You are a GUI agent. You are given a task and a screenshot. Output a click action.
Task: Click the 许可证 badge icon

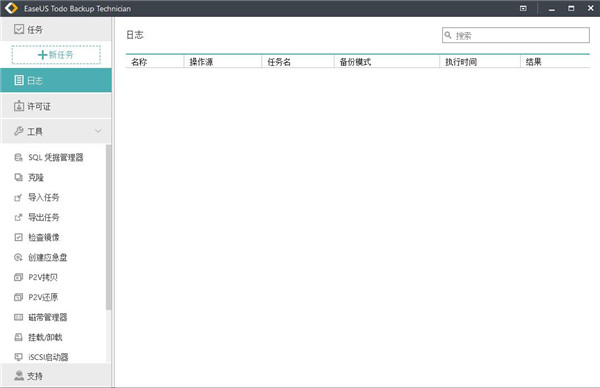[19, 106]
